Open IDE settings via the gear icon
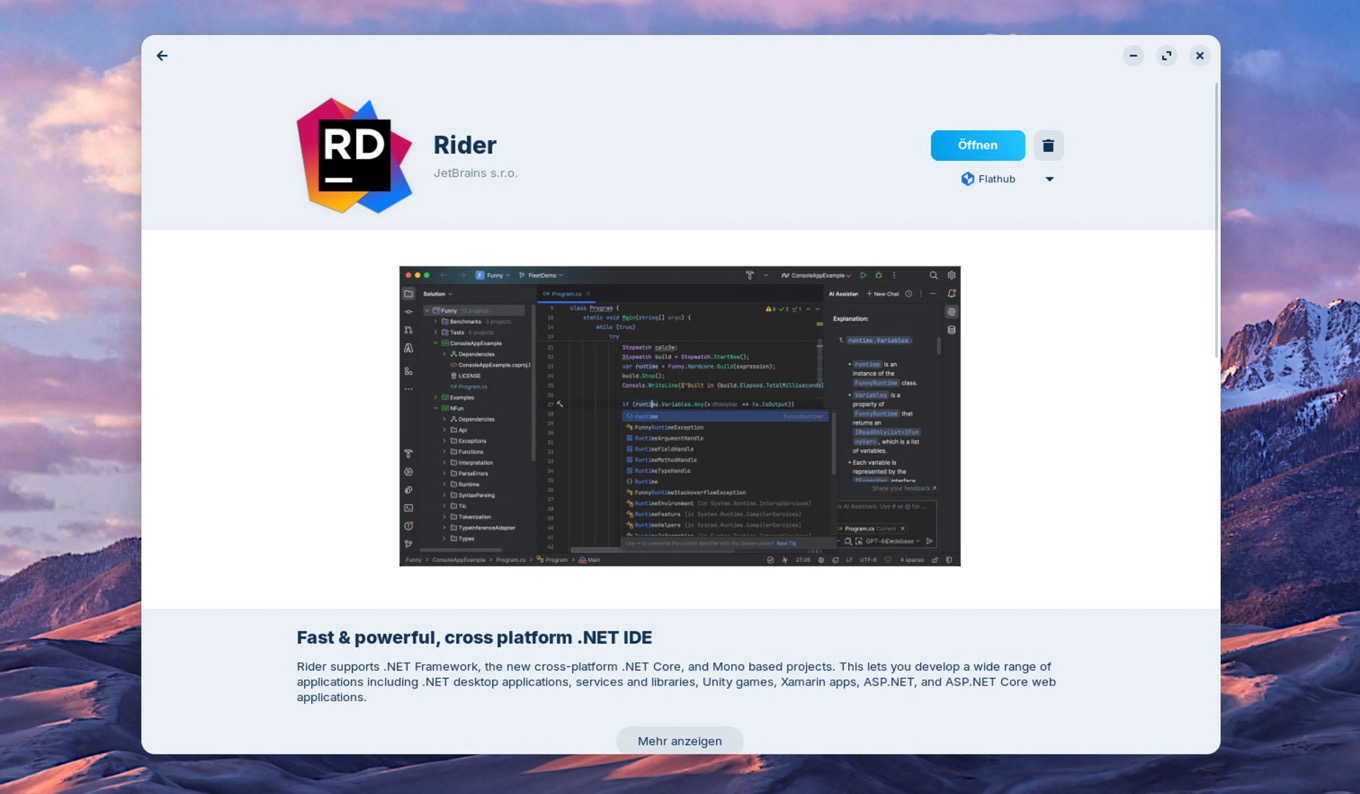 coord(951,275)
